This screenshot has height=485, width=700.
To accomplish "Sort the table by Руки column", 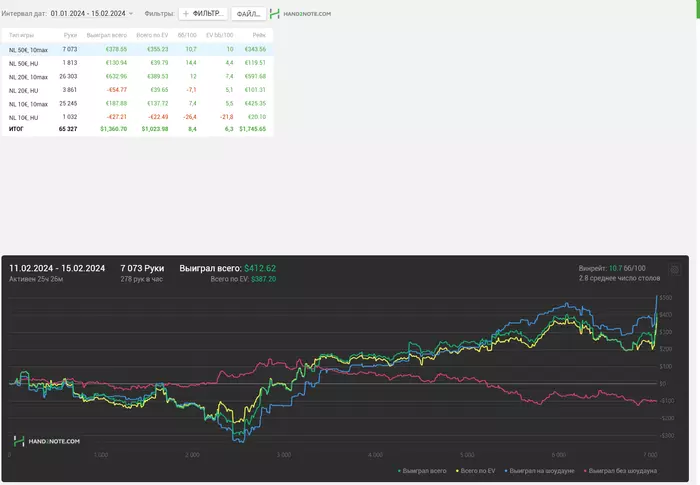I will pyautogui.click(x=70, y=35).
